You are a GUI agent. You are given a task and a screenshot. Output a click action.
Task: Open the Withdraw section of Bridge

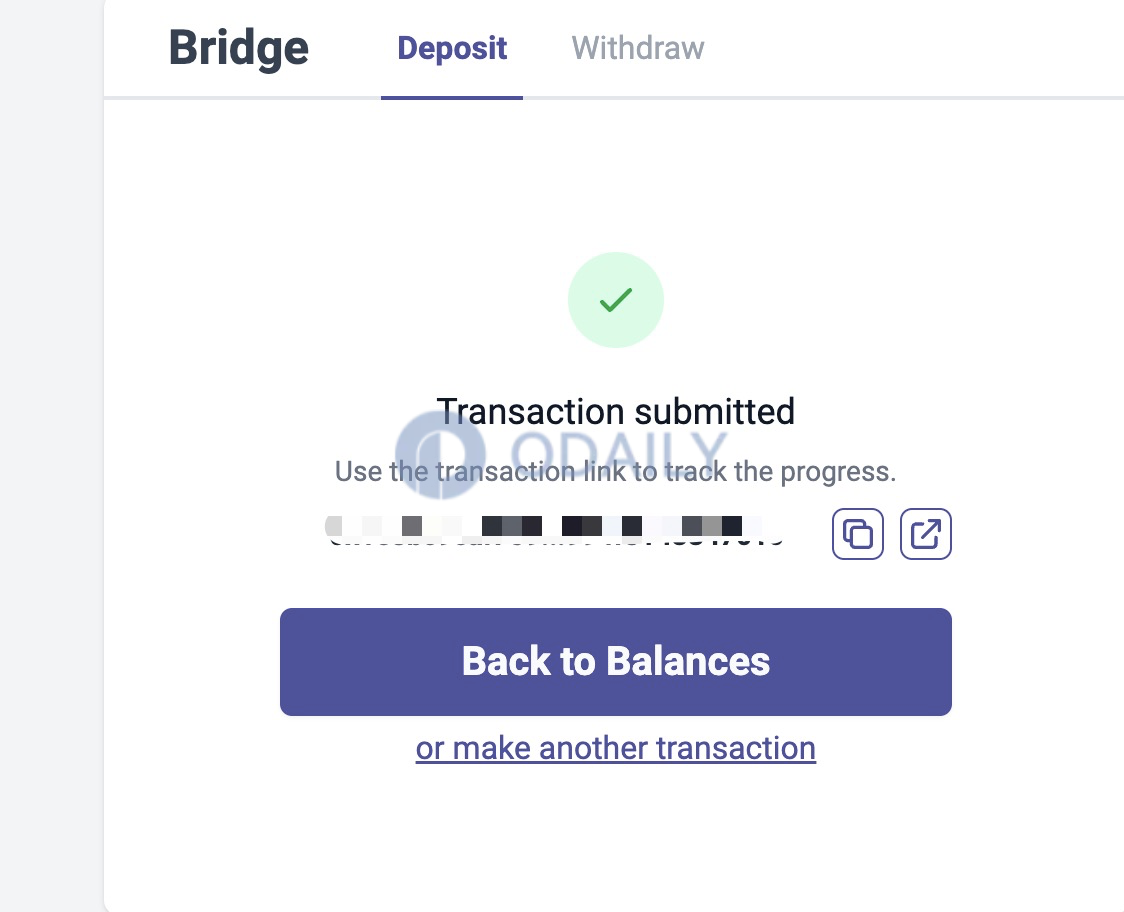[637, 48]
